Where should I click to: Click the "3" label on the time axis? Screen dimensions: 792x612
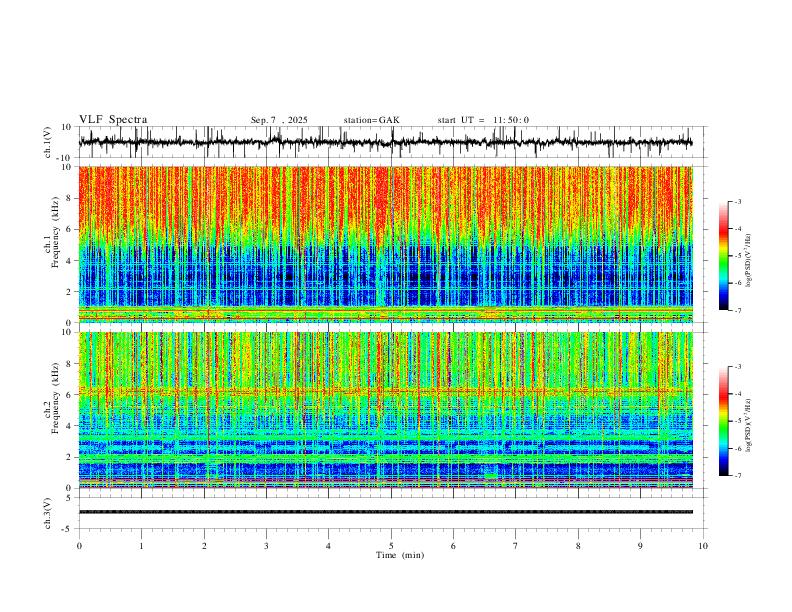[x=266, y=546]
